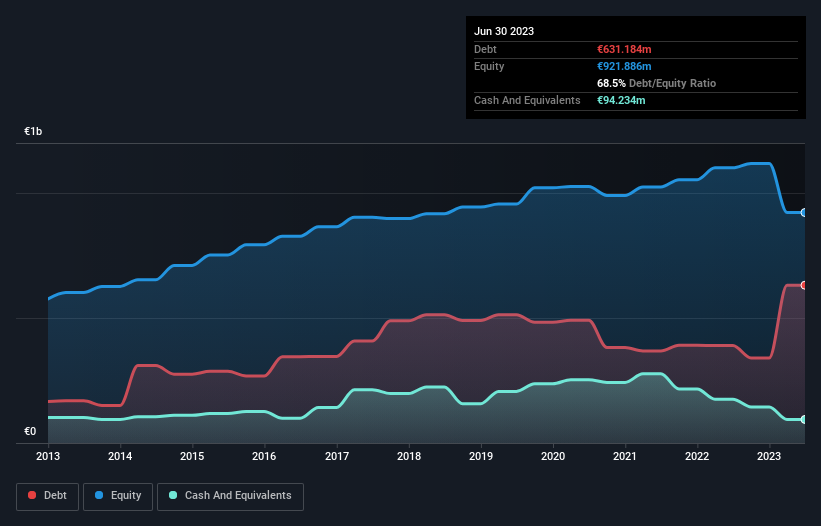Click the 2013 x-axis label
The width and height of the screenshot is (821, 526).
coord(48,456)
